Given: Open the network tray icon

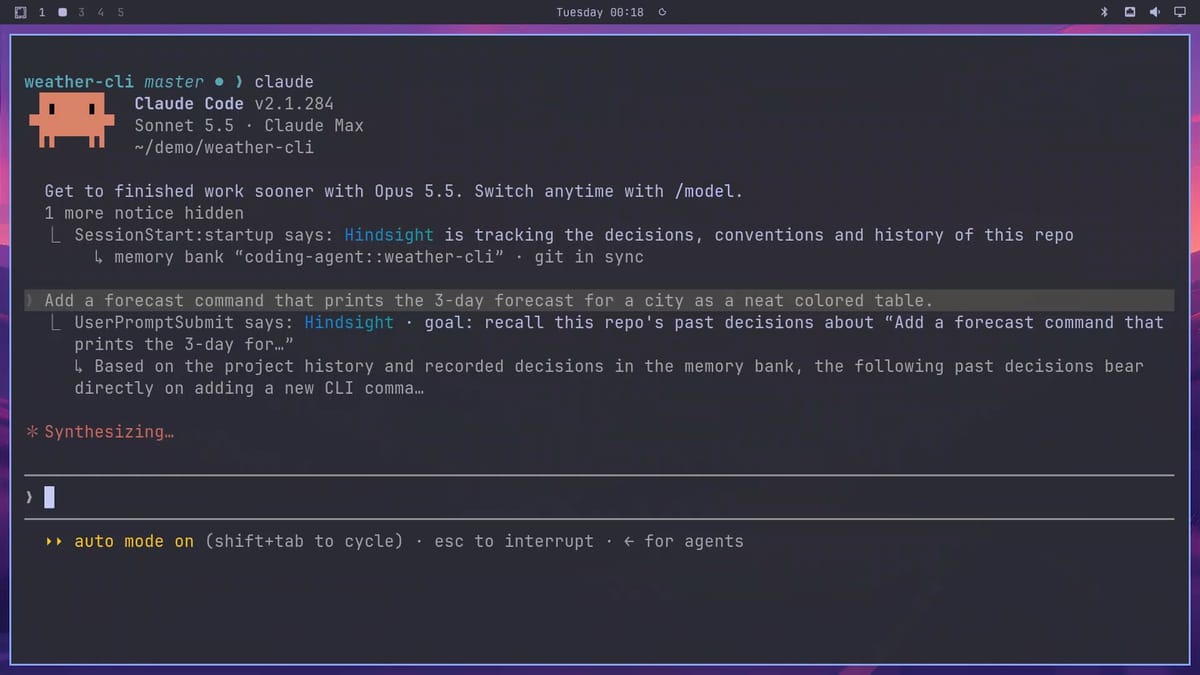Looking at the screenshot, I should 1130,12.
